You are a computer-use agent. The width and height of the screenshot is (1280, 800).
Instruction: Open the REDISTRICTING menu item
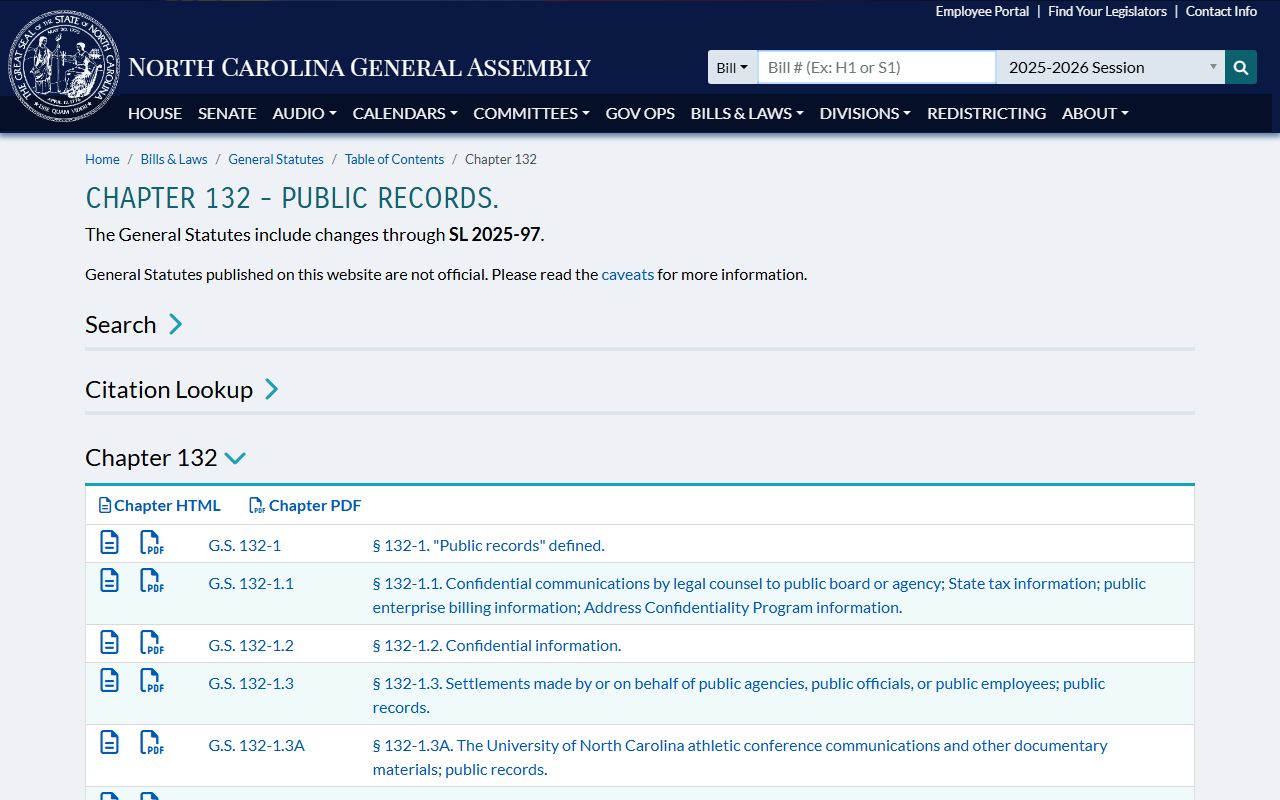(x=986, y=113)
